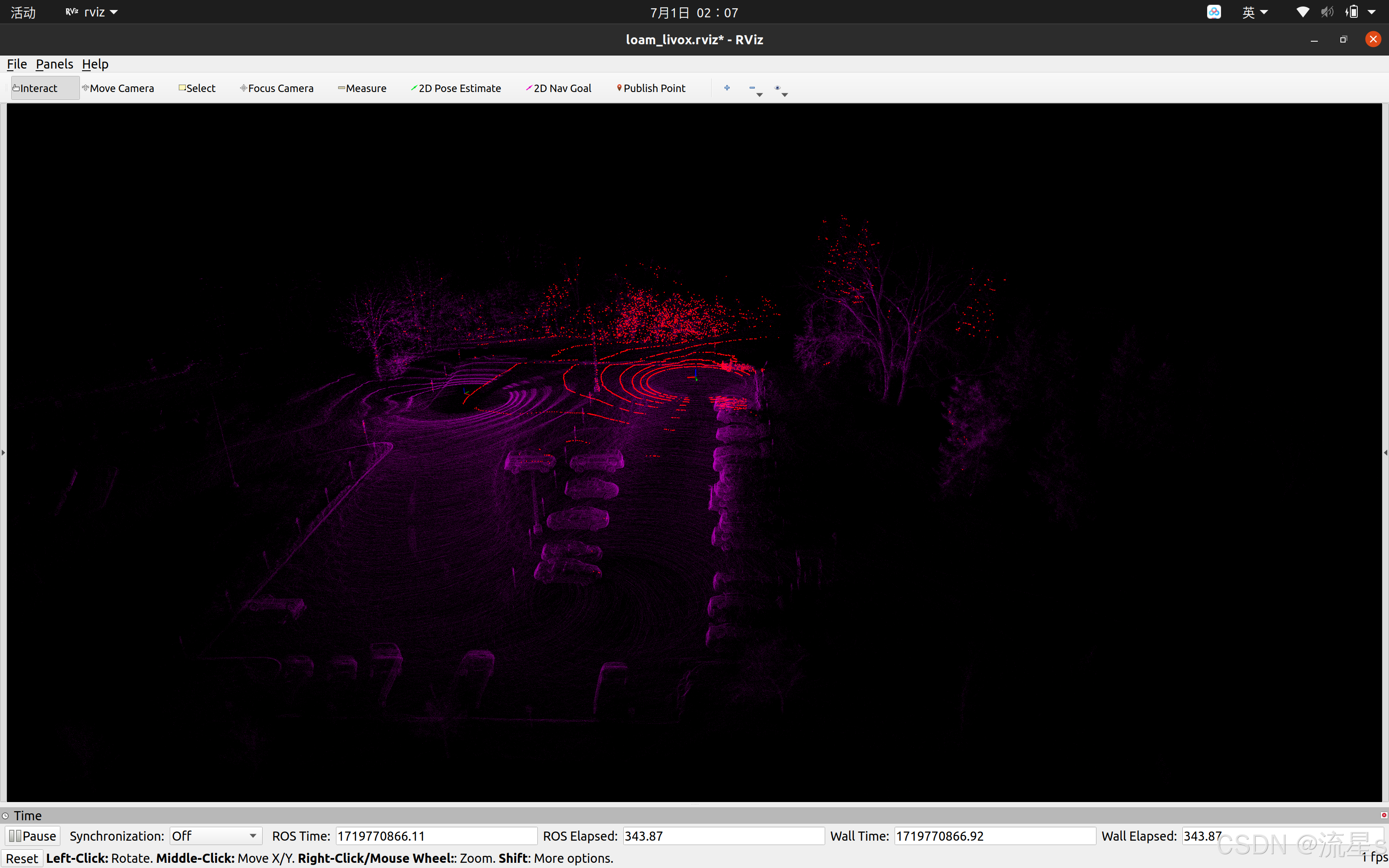Open the Help menu
The width and height of the screenshot is (1389, 868).
[x=95, y=64]
